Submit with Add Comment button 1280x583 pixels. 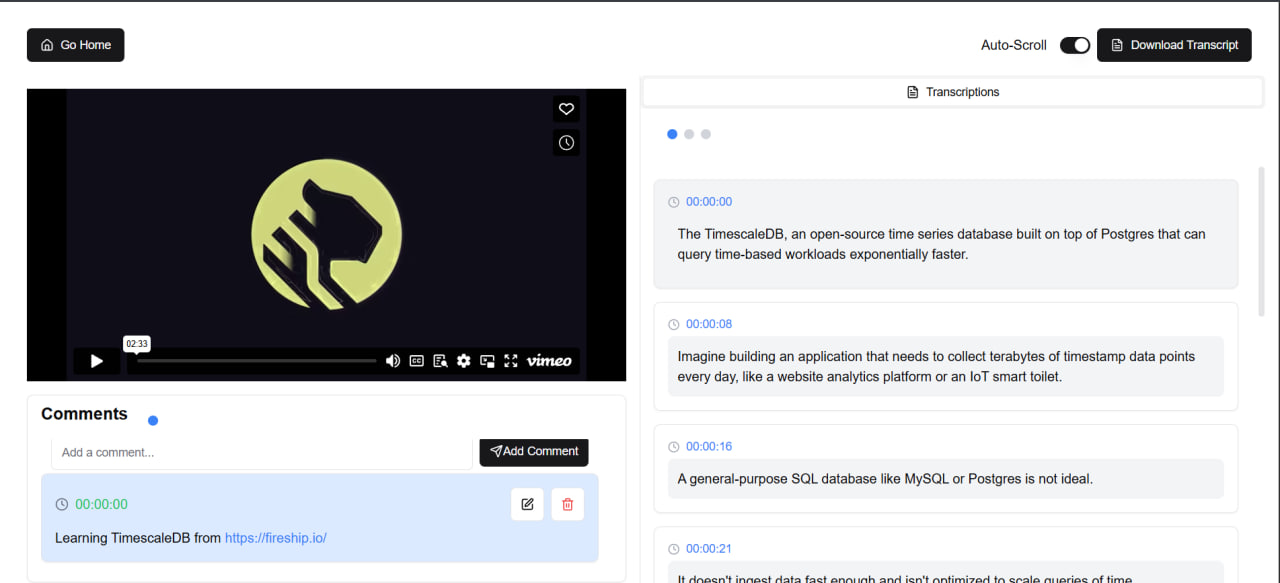click(x=534, y=451)
